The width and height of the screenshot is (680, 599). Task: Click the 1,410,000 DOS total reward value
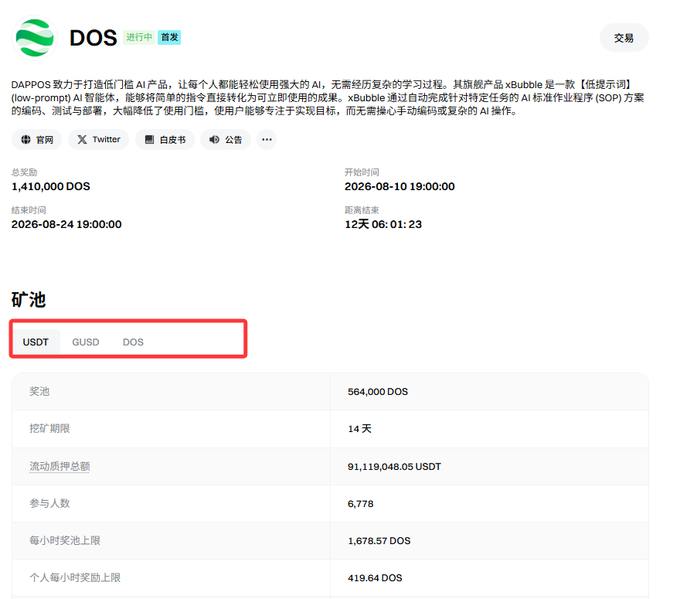51,187
